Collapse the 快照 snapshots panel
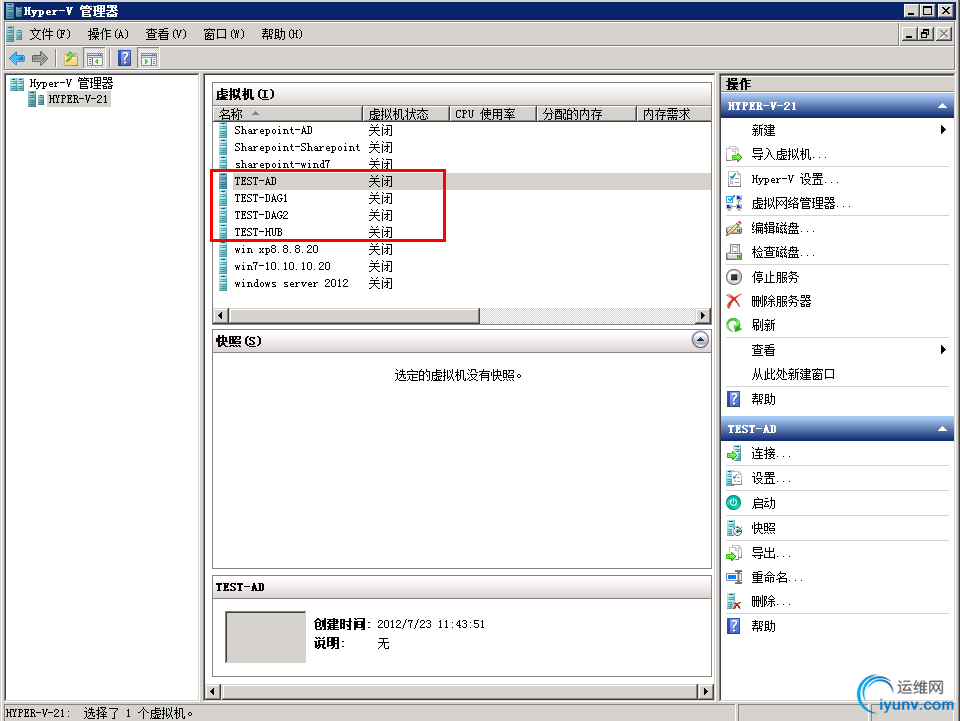Viewport: 960px width, 721px height. (x=700, y=340)
